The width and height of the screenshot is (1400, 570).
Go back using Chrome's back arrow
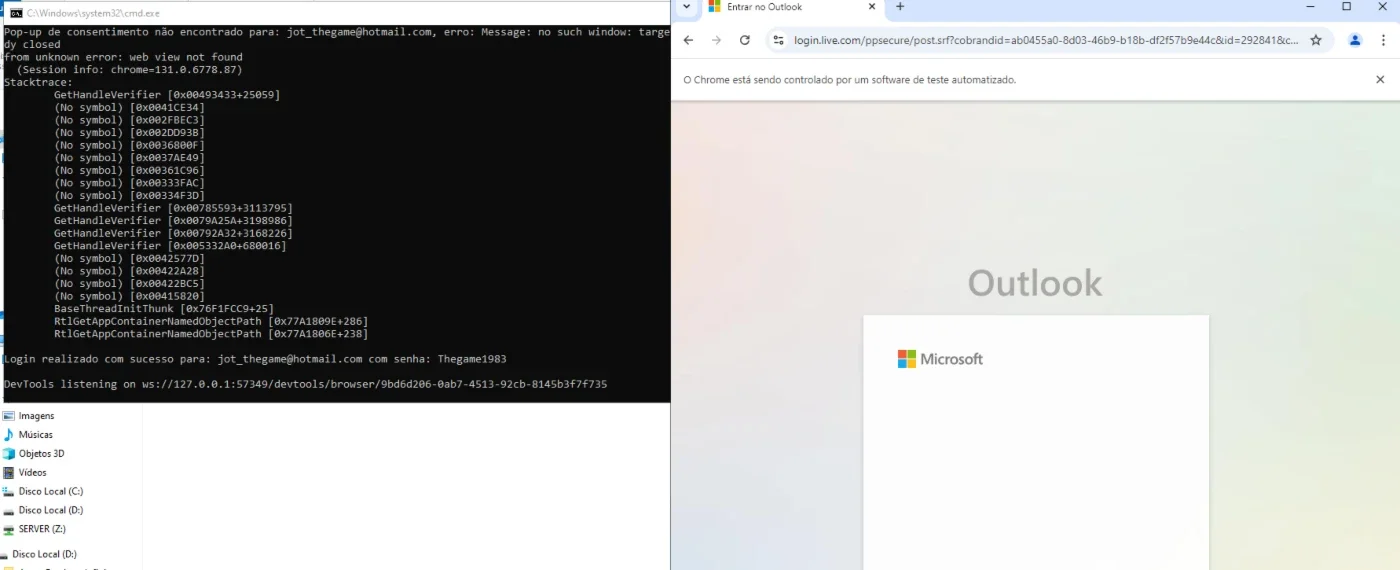coord(688,40)
